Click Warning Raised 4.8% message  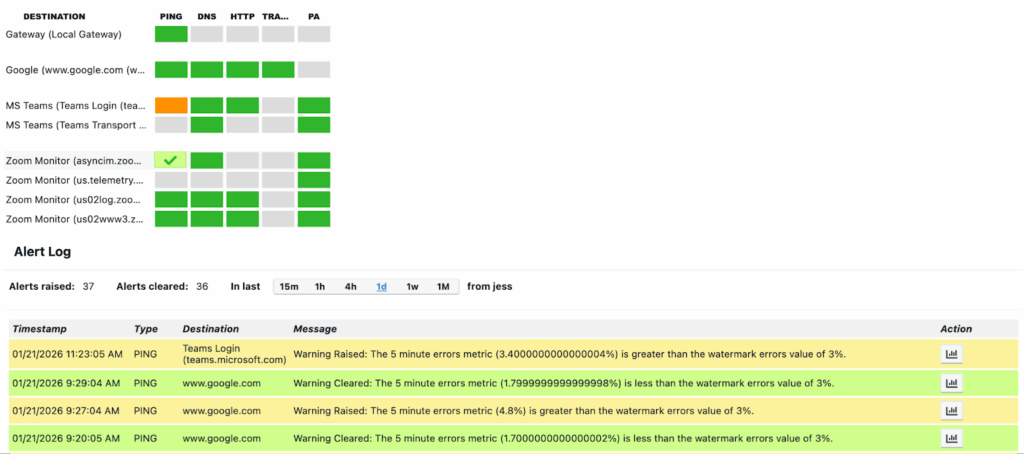click(523, 411)
